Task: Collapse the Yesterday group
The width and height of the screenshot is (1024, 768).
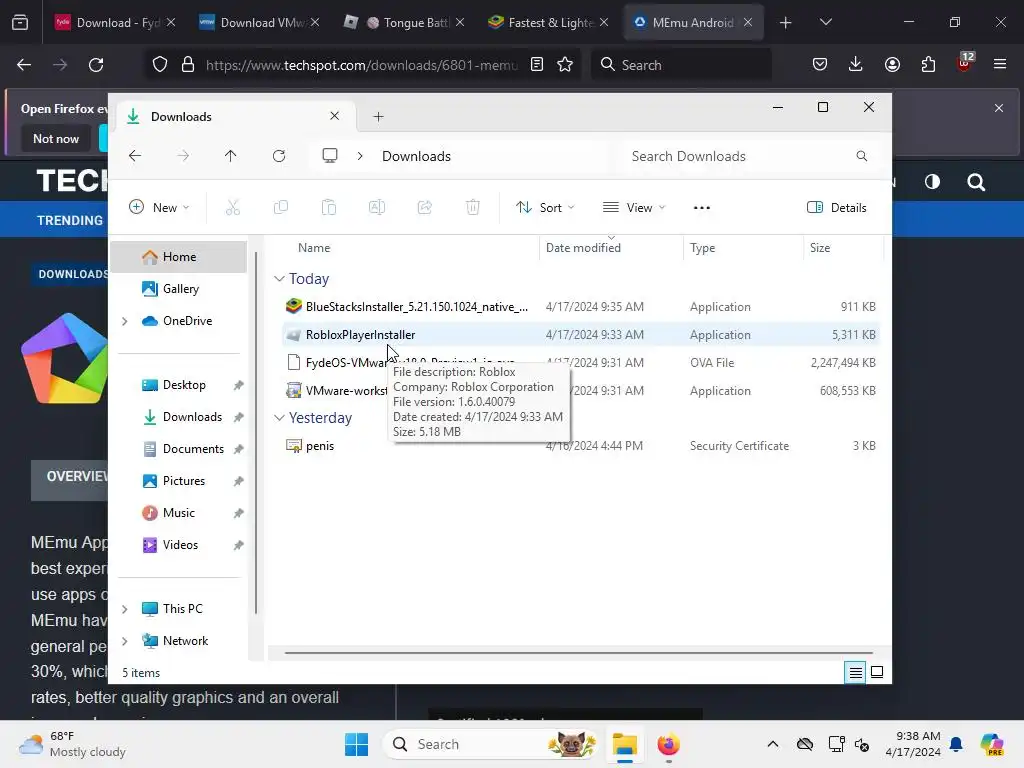Action: coord(279,418)
